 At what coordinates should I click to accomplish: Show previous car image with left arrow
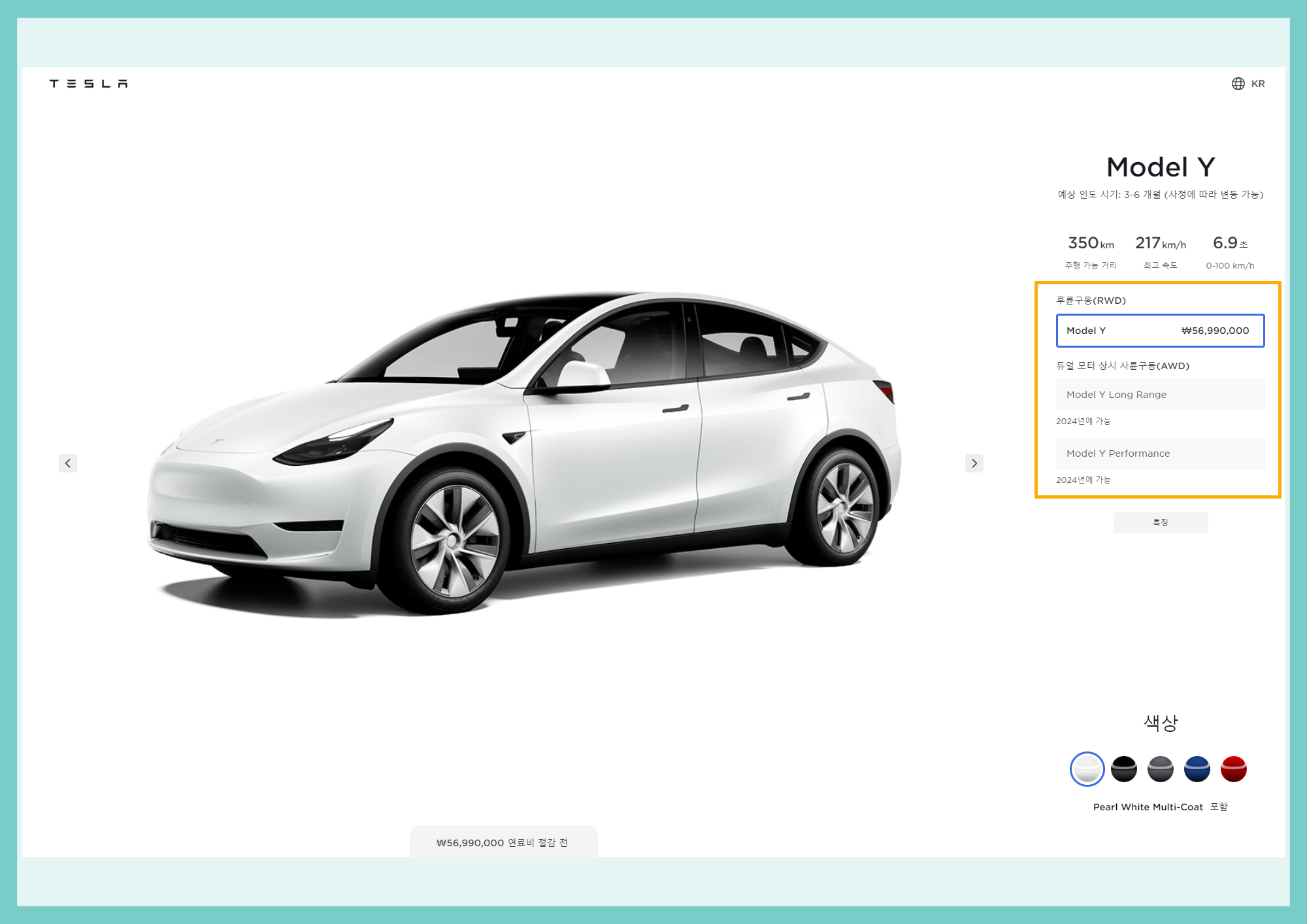(68, 463)
